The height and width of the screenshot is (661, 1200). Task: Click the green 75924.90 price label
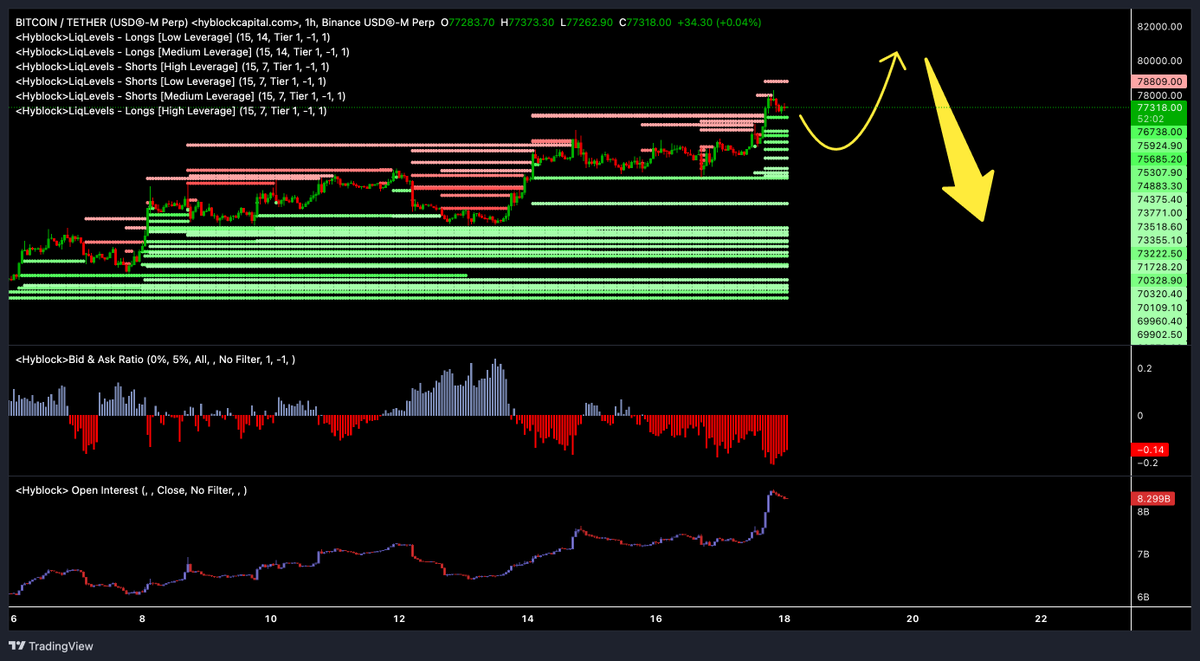point(1160,145)
